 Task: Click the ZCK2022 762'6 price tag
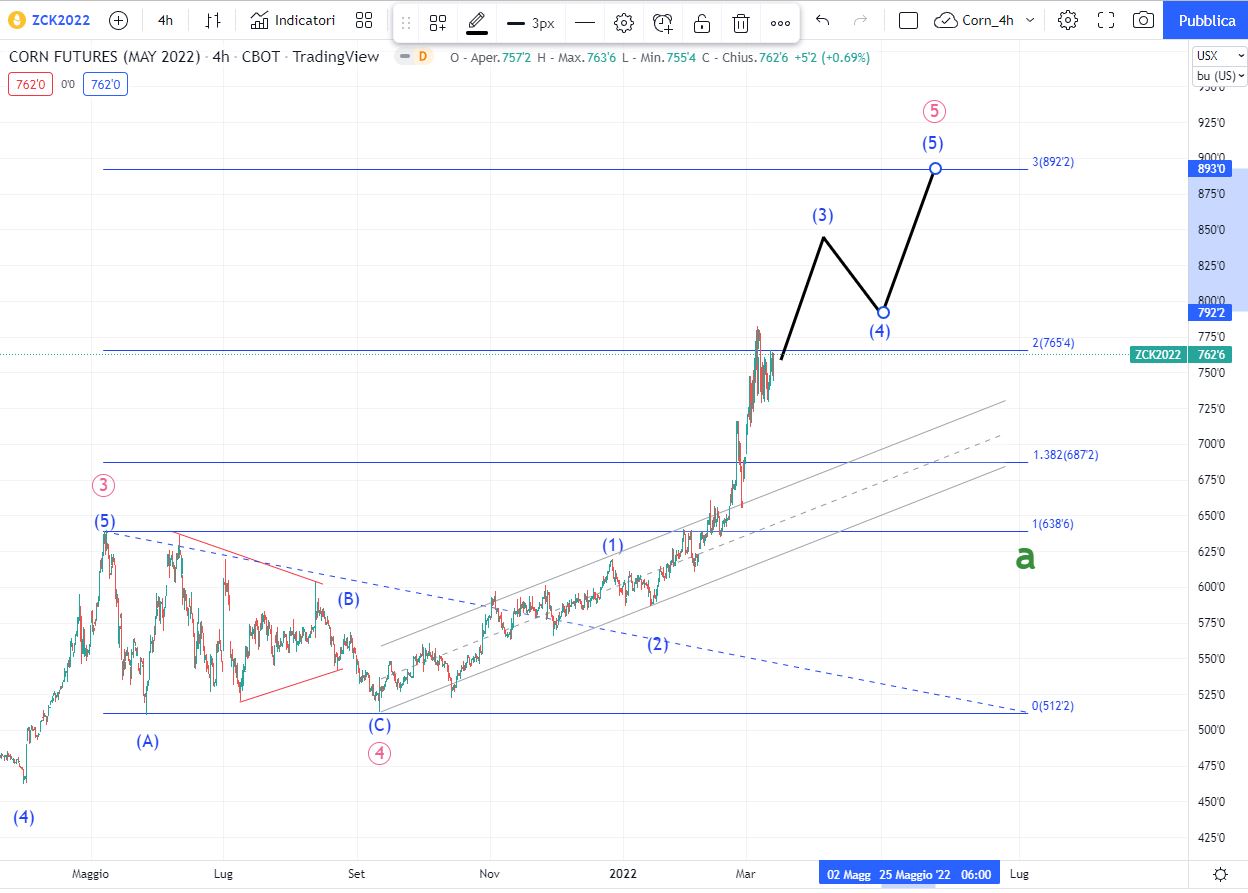click(1182, 354)
